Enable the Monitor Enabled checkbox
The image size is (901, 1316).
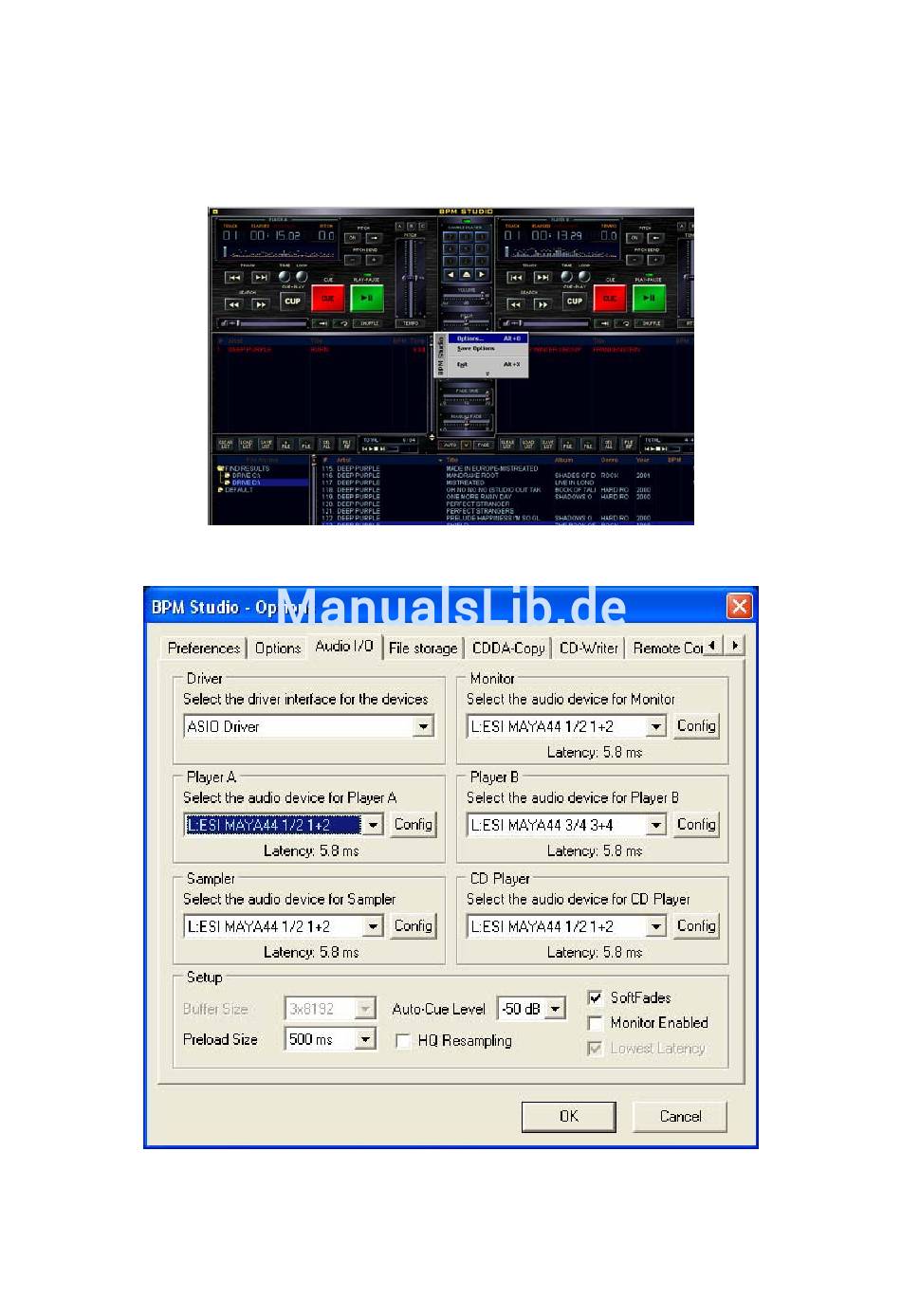coord(595,1023)
